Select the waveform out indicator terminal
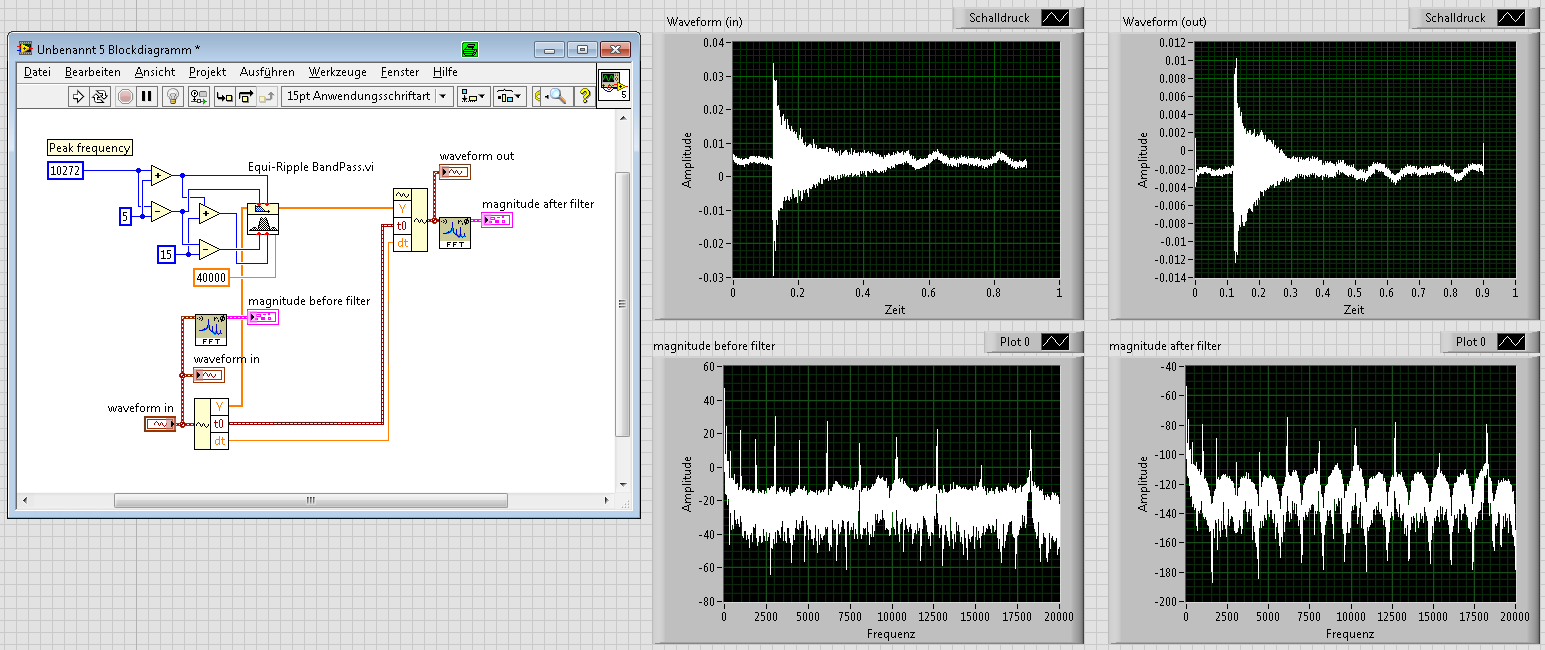 point(455,172)
